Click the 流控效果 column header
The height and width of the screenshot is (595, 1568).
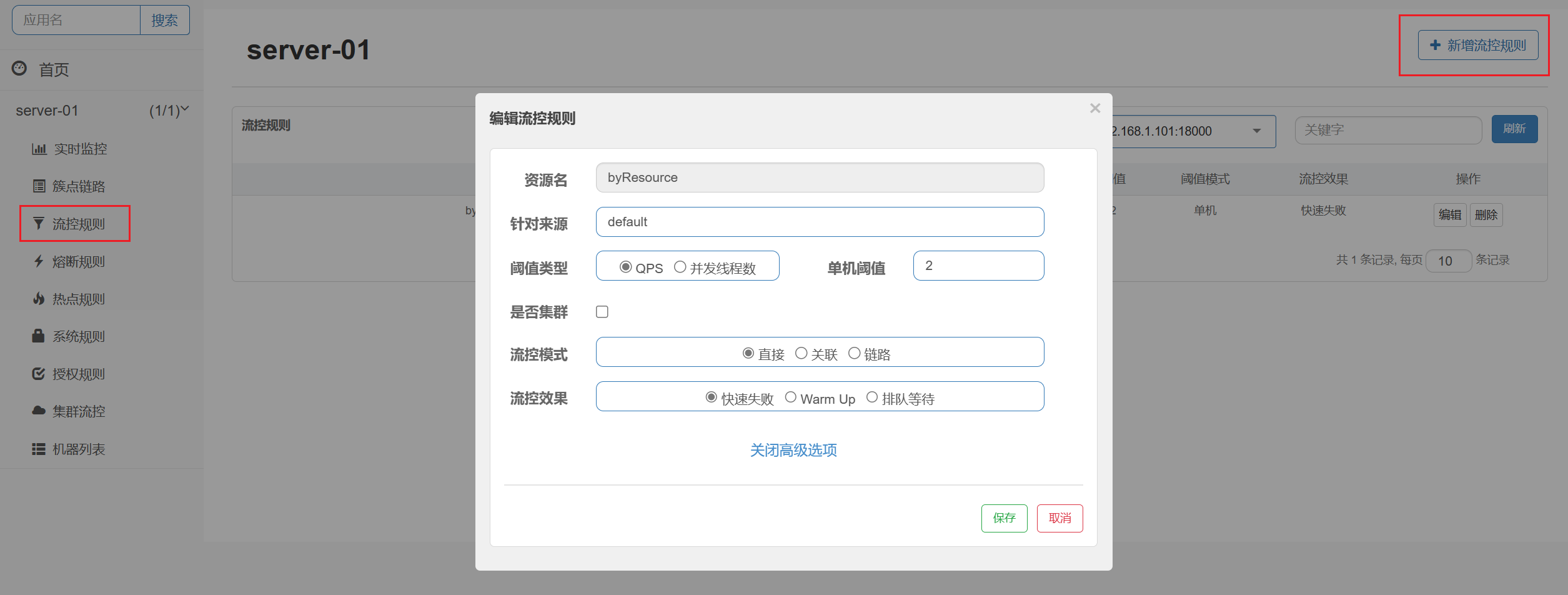1323,179
